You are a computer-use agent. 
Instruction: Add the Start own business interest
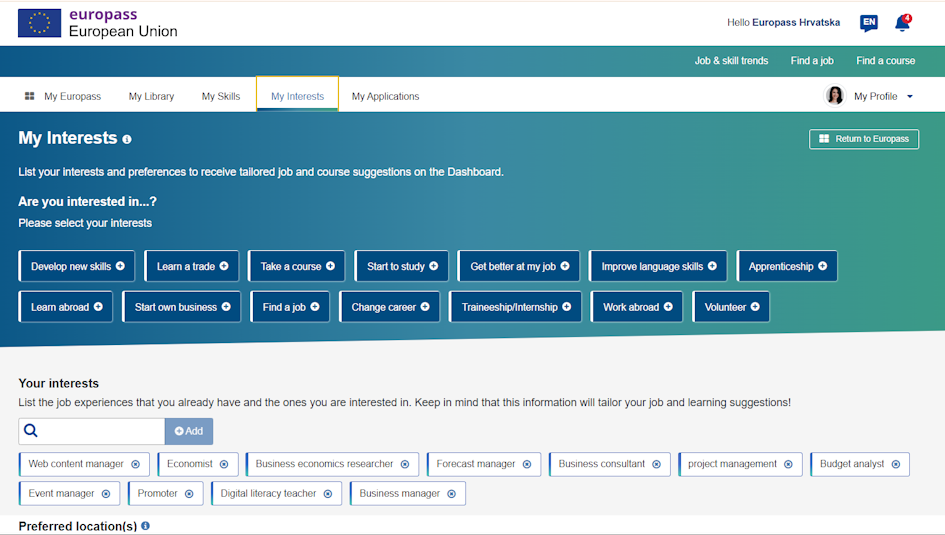click(181, 307)
